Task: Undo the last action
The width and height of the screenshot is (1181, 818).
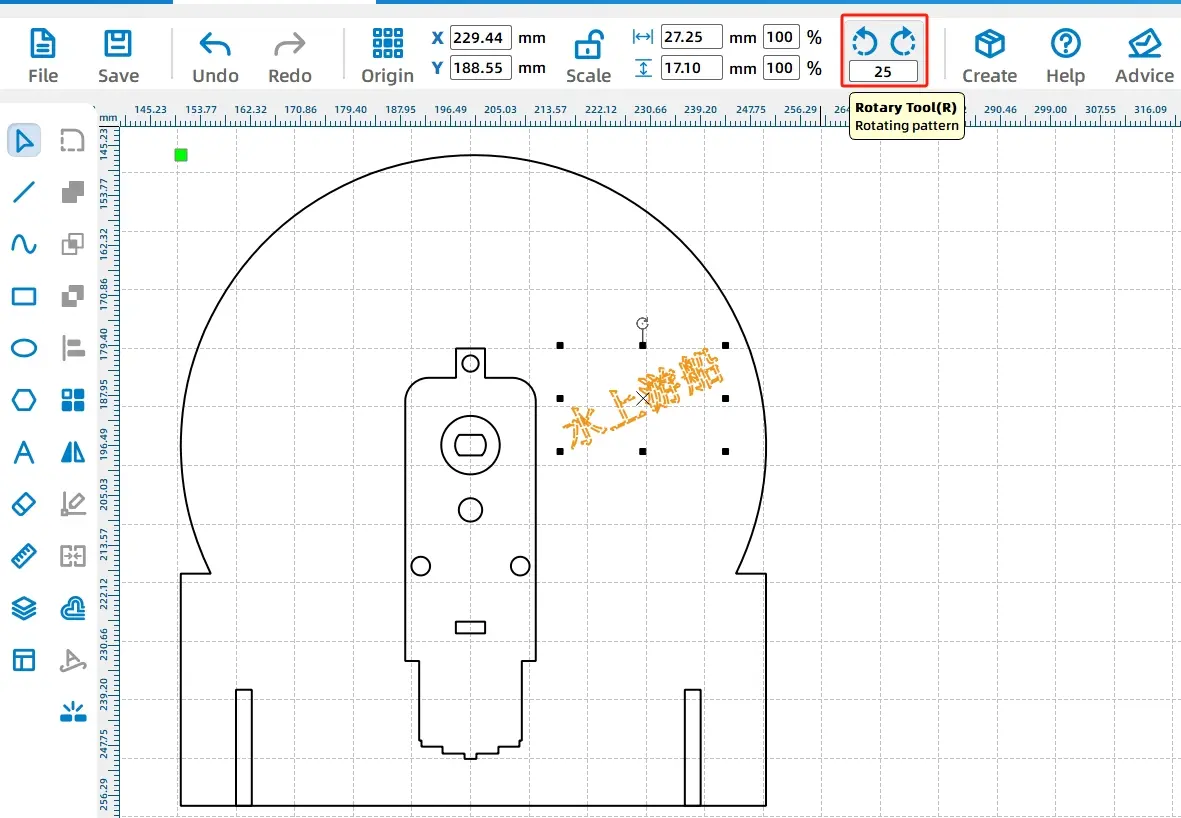Action: (215, 56)
